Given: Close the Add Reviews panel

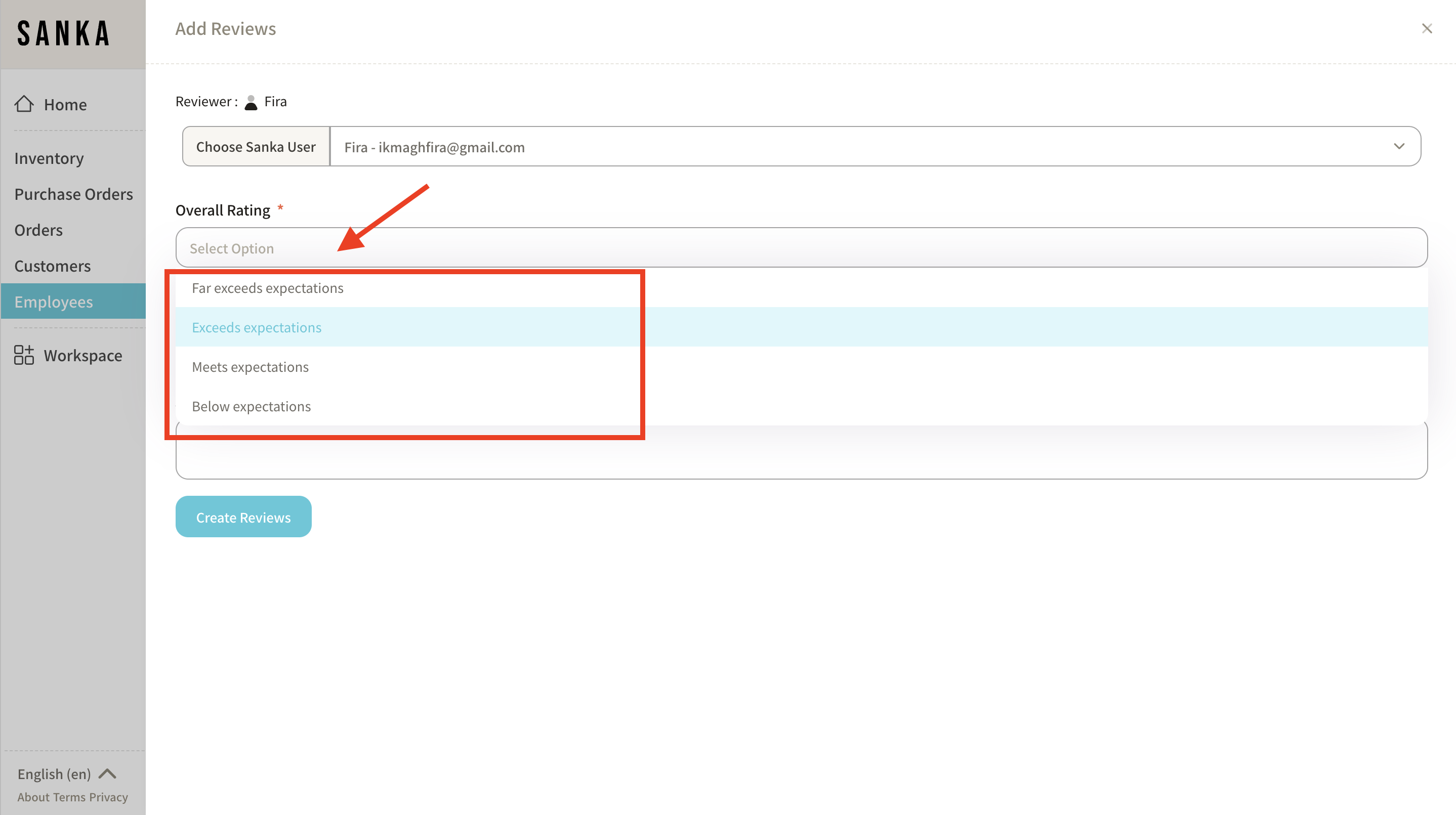Looking at the screenshot, I should 1427,28.
